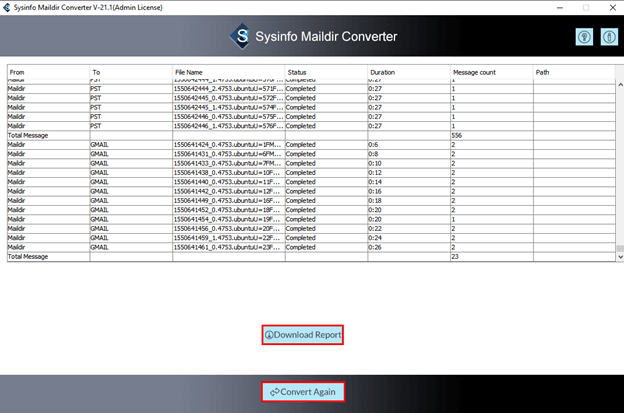
Task: Click the To column header
Action: (x=130, y=72)
